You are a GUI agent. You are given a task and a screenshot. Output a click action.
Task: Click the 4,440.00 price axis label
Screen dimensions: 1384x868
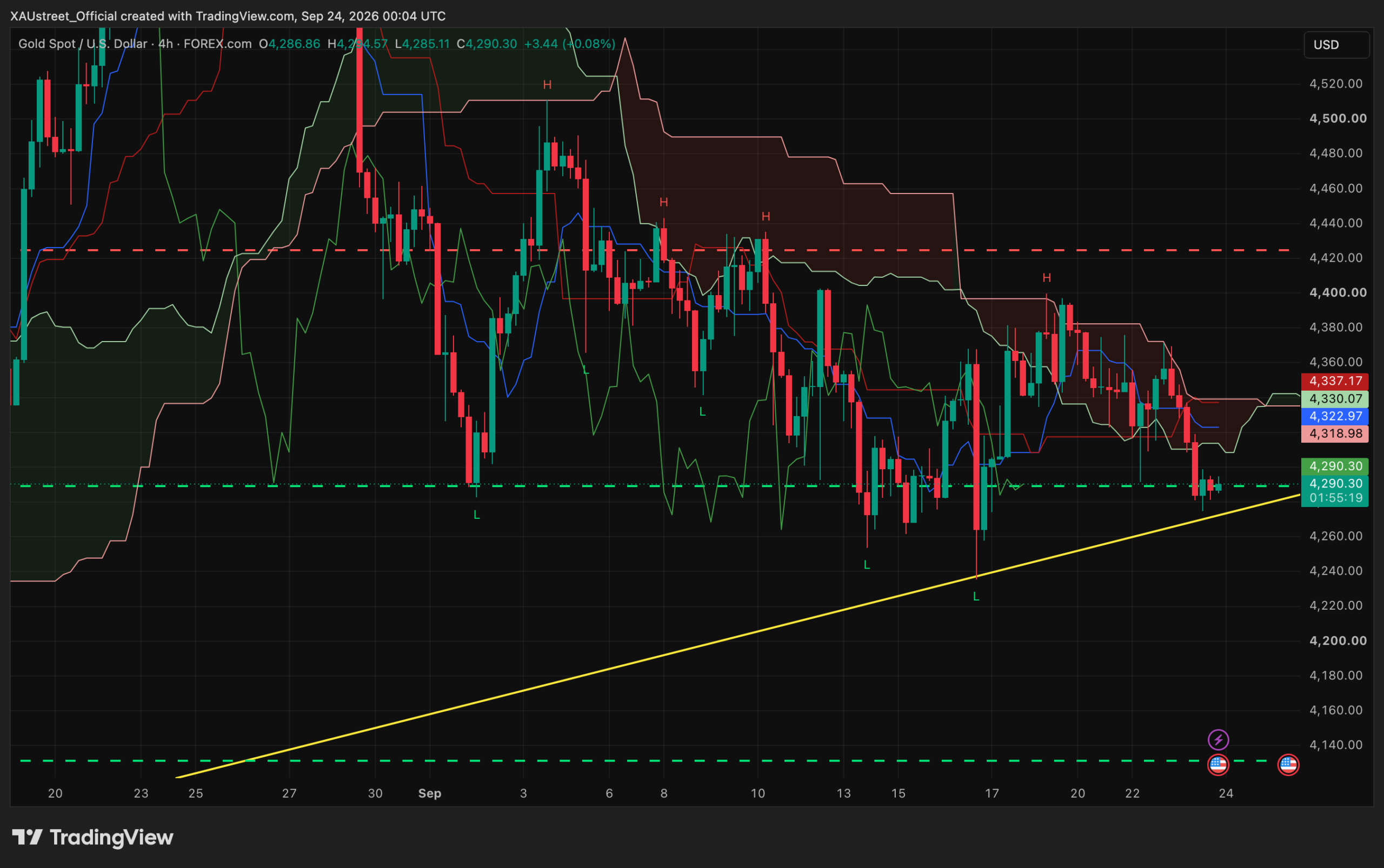1336,223
